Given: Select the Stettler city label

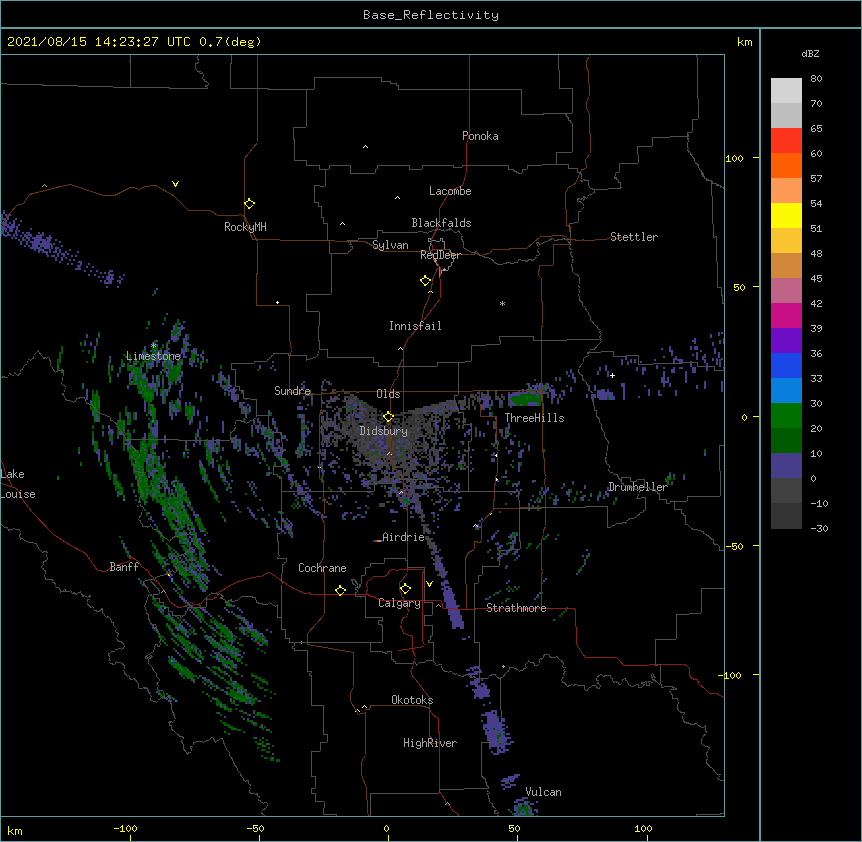Looking at the screenshot, I should tap(634, 237).
